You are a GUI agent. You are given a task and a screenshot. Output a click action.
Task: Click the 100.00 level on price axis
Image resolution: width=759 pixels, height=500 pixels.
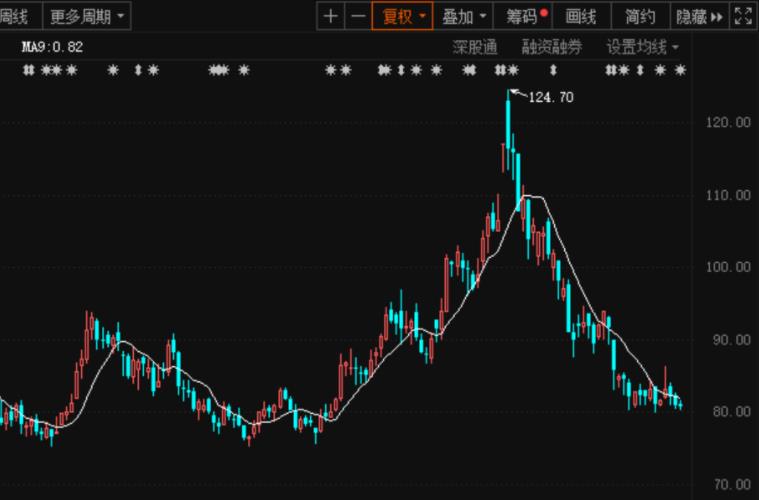pos(728,267)
